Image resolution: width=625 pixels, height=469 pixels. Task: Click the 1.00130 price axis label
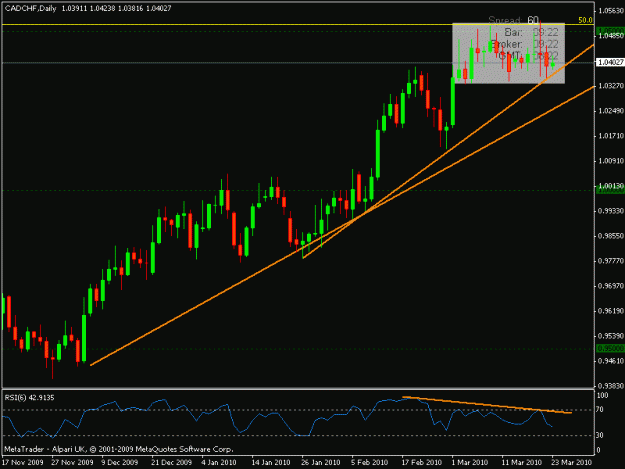(611, 186)
